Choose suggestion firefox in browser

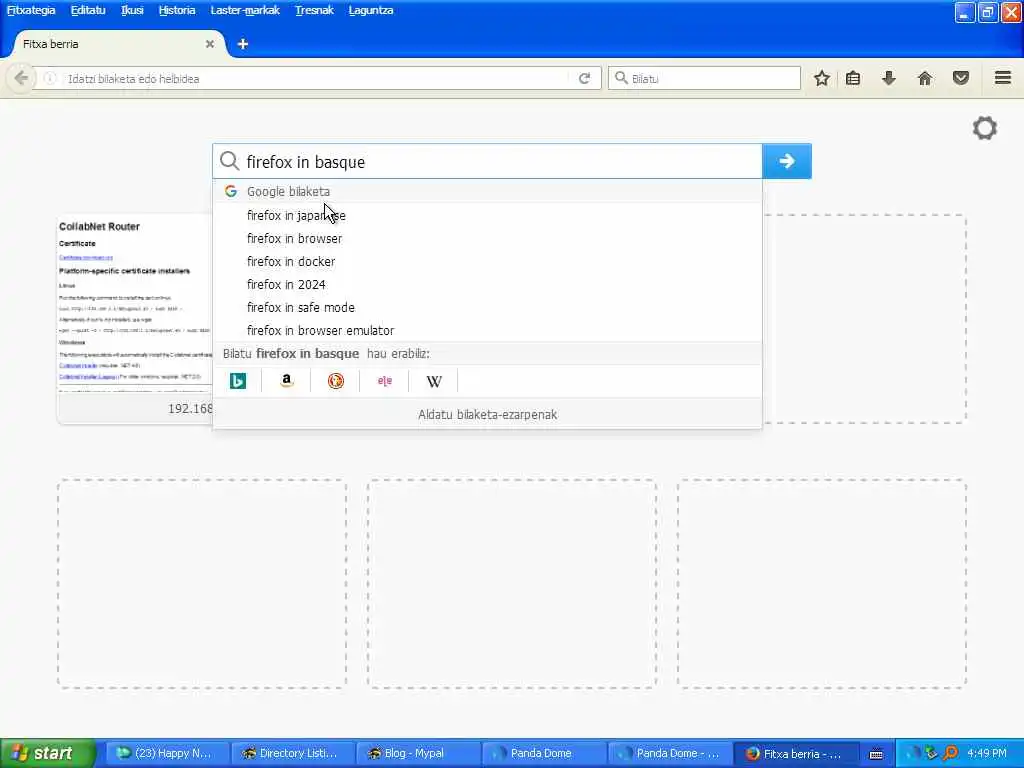(487, 238)
